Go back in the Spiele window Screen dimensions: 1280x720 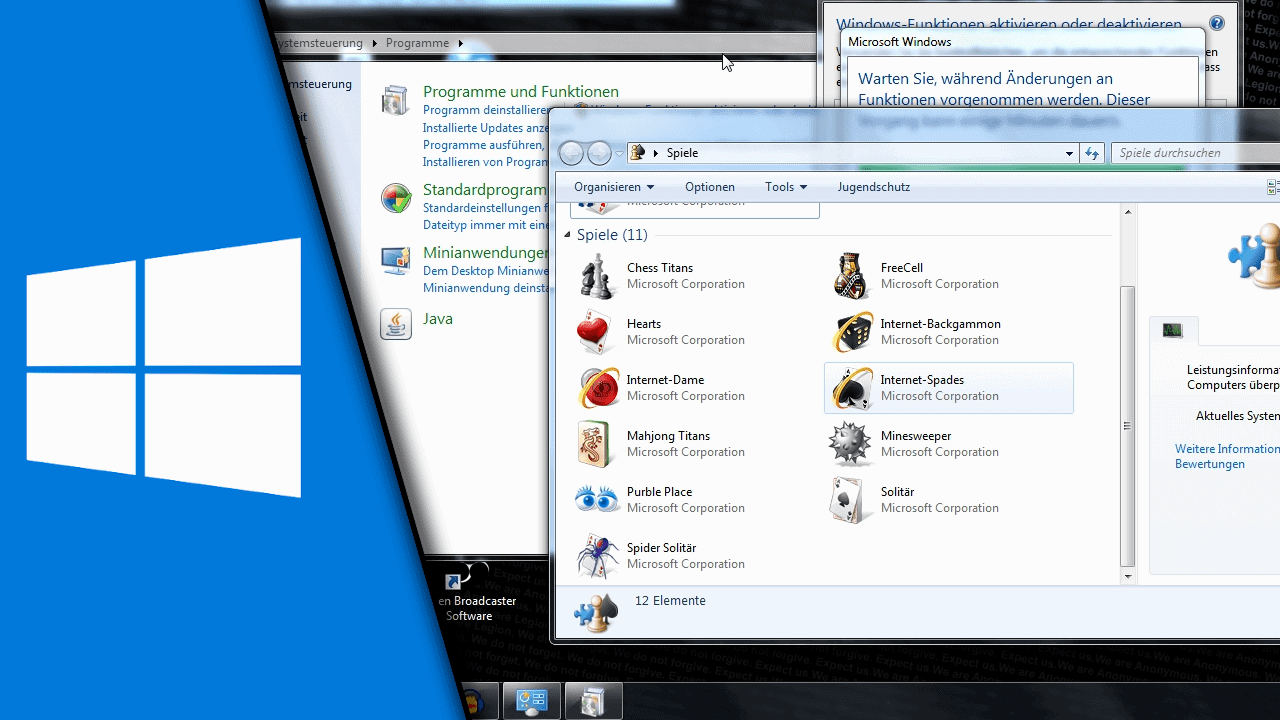[x=571, y=153]
